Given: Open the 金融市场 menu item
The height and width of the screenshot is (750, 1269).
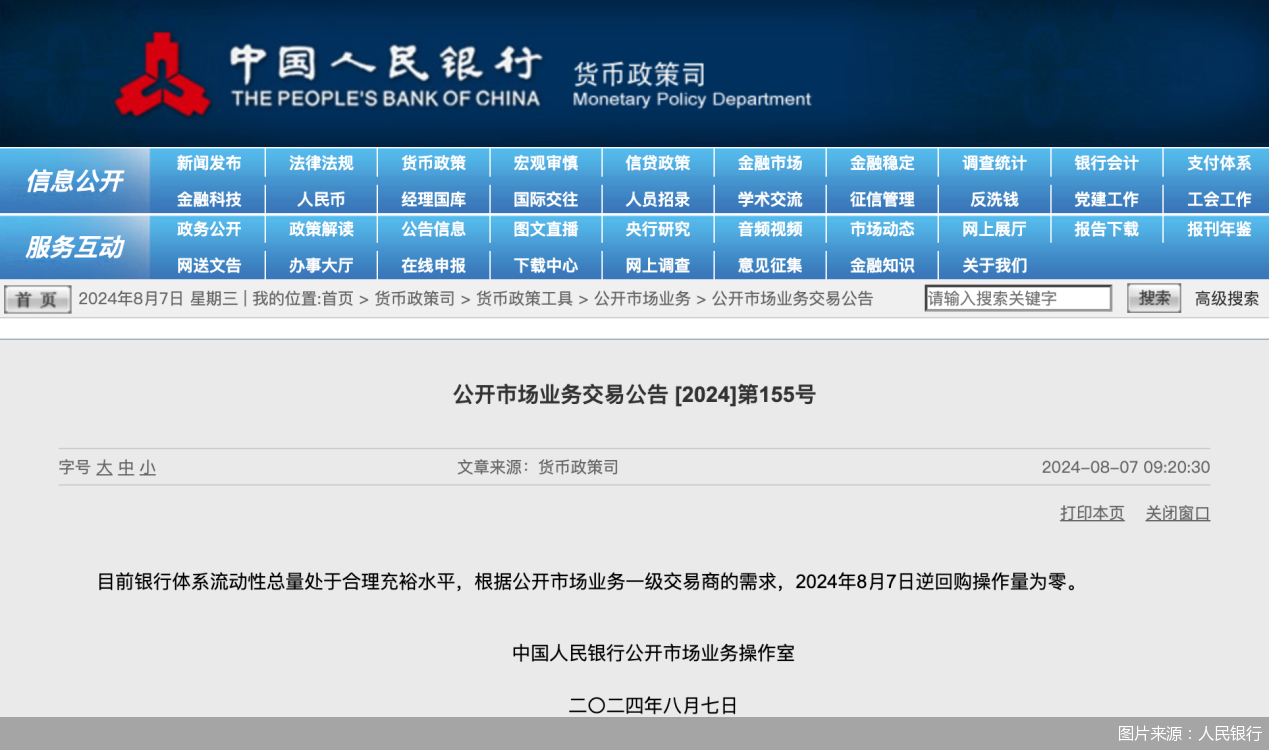Looking at the screenshot, I should click(x=770, y=163).
